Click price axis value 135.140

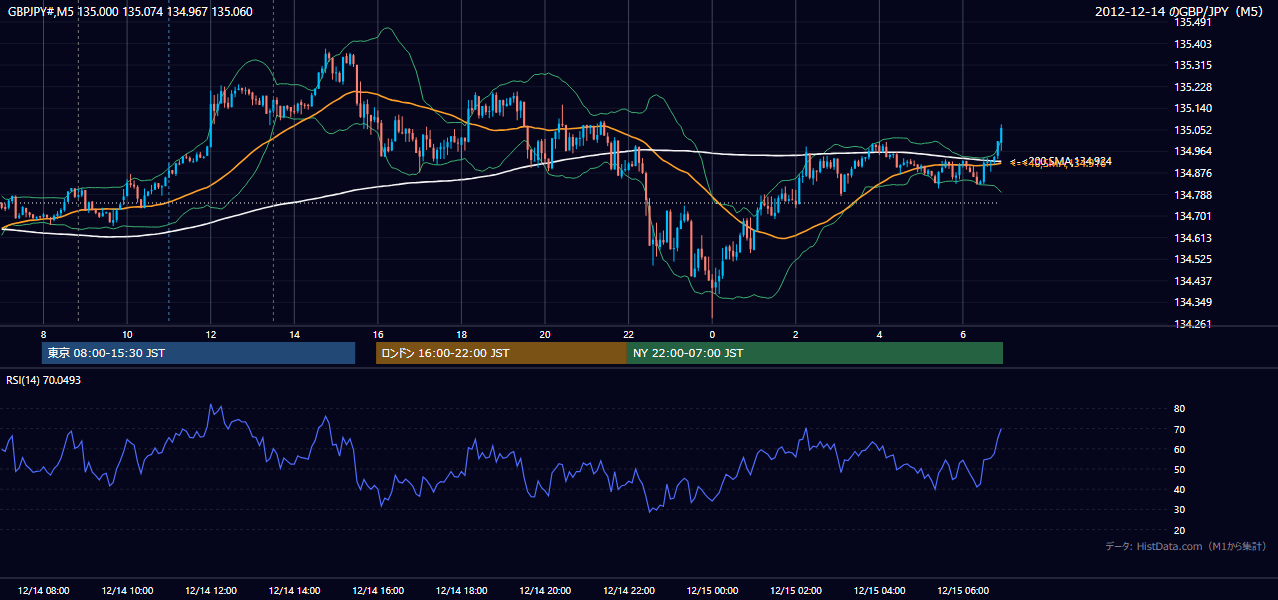1191,108
